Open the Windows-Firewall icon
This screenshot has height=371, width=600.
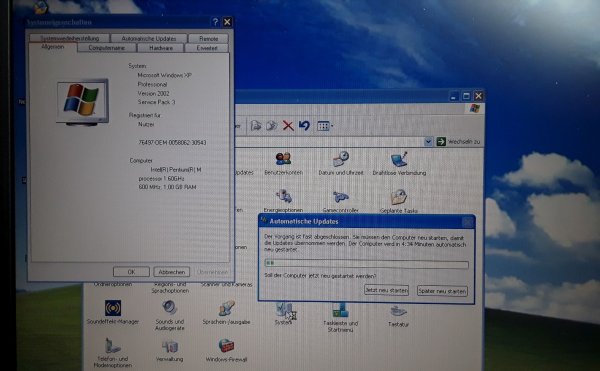pyautogui.click(x=227, y=350)
